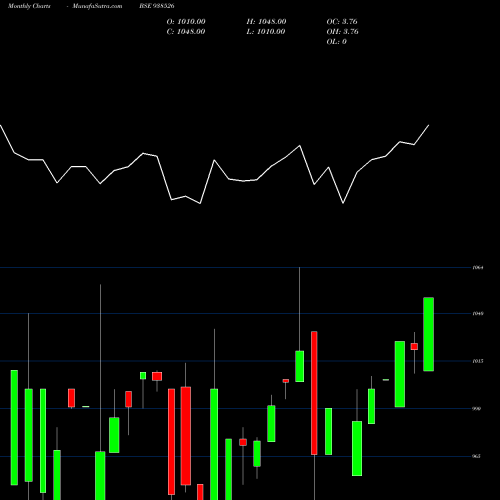Click the 'Monthly Charts' title text
This screenshot has width=500, height=500.
tap(29, 6)
